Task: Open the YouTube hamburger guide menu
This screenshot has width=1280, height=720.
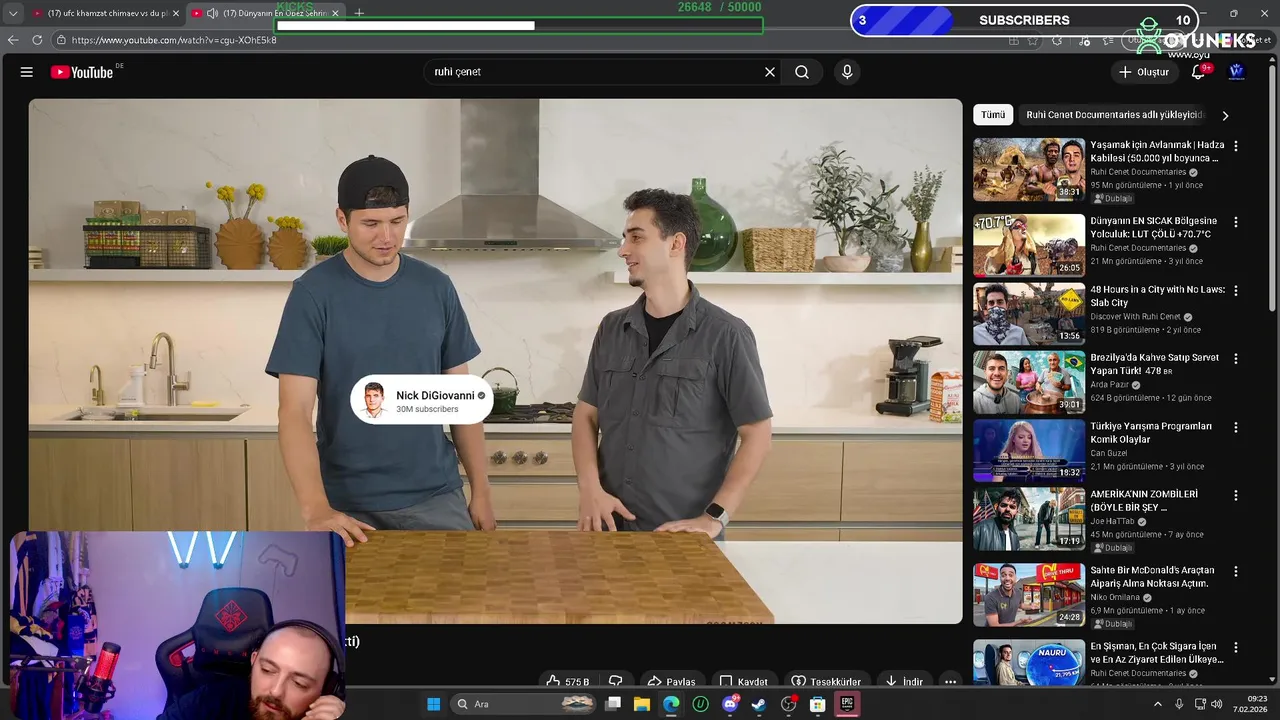Action: [27, 72]
